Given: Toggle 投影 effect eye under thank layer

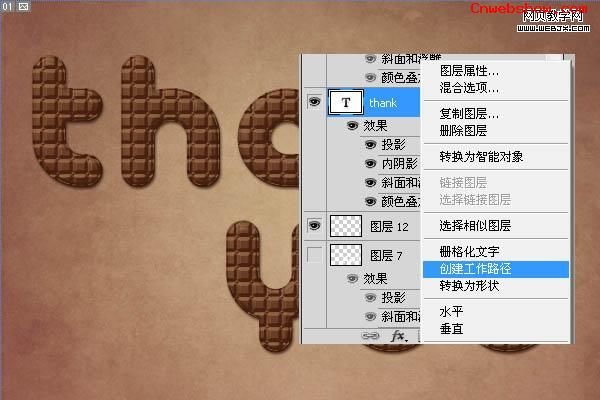Looking at the screenshot, I should coord(370,144).
